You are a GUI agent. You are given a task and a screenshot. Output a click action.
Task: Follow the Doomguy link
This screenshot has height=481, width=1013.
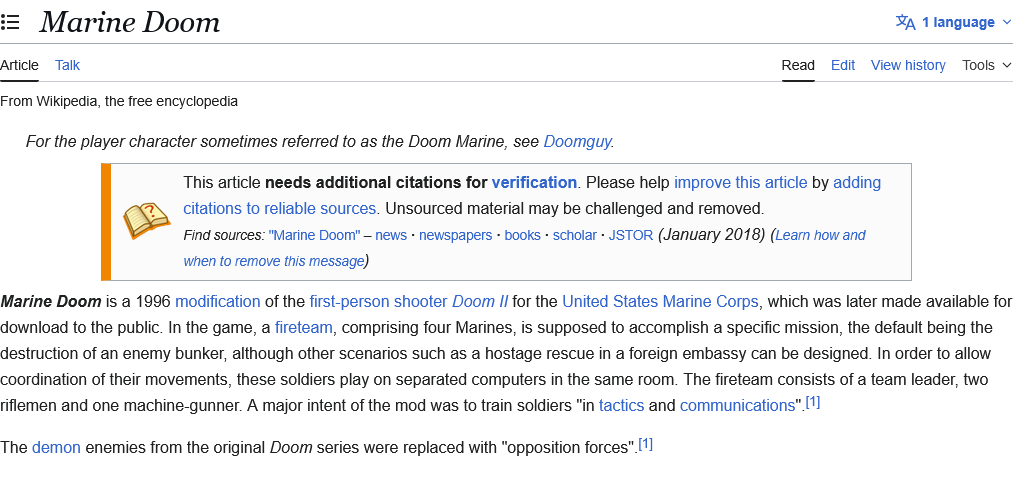pyautogui.click(x=577, y=141)
